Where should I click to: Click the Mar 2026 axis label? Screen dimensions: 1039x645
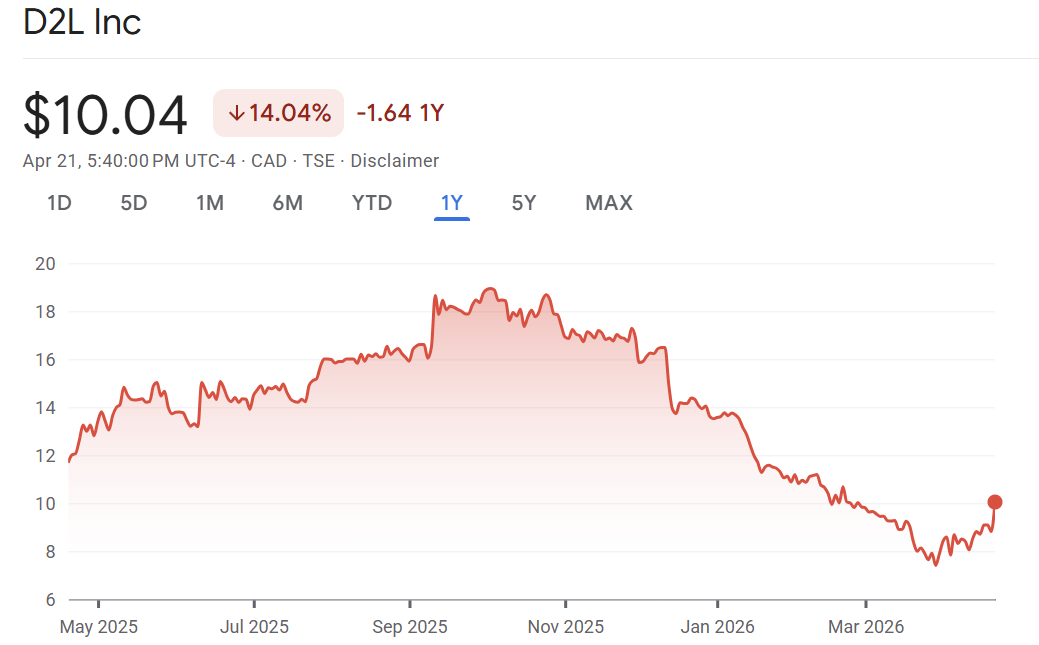point(866,627)
